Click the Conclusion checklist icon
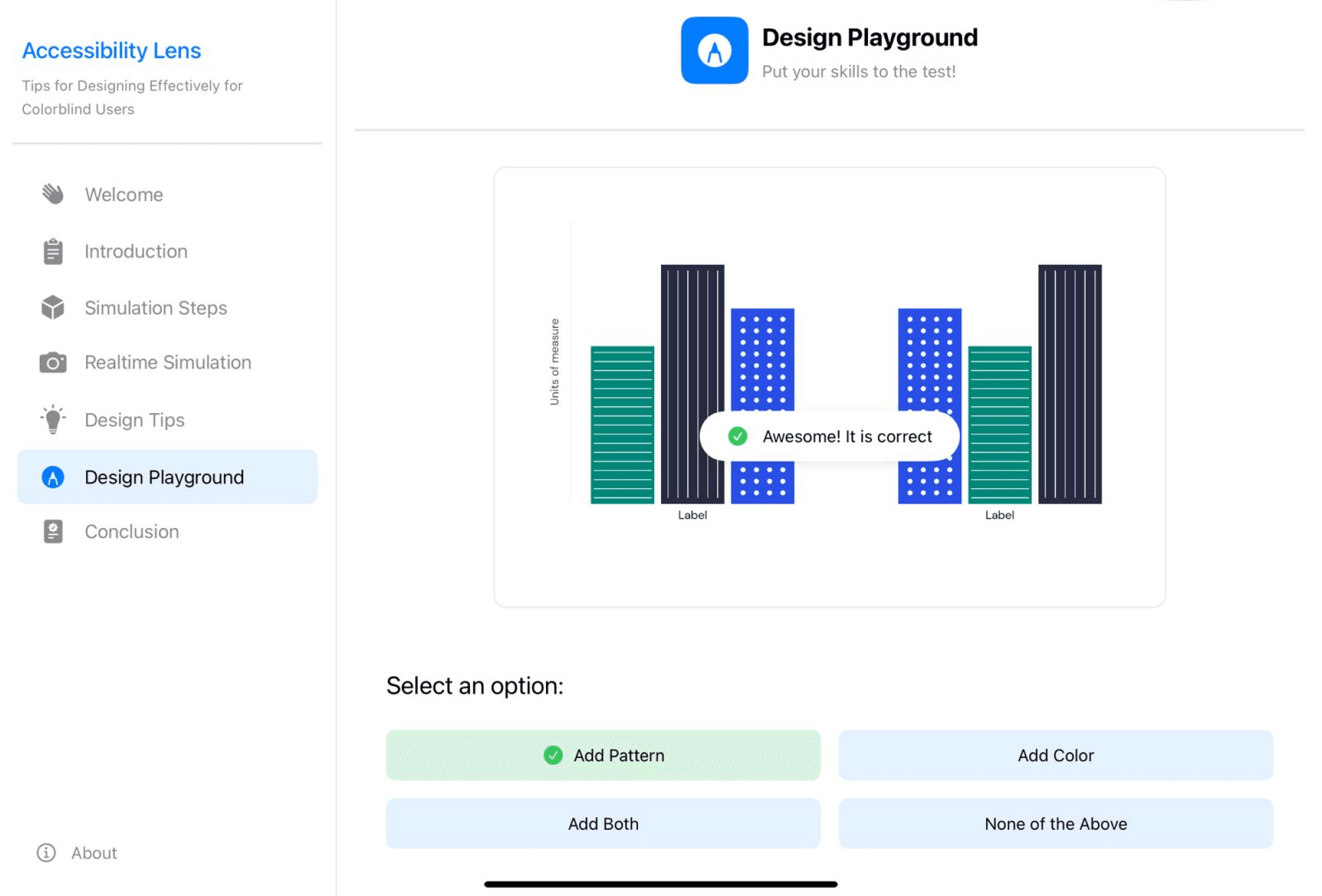Screen dimensions: 1322x896 point(53,531)
